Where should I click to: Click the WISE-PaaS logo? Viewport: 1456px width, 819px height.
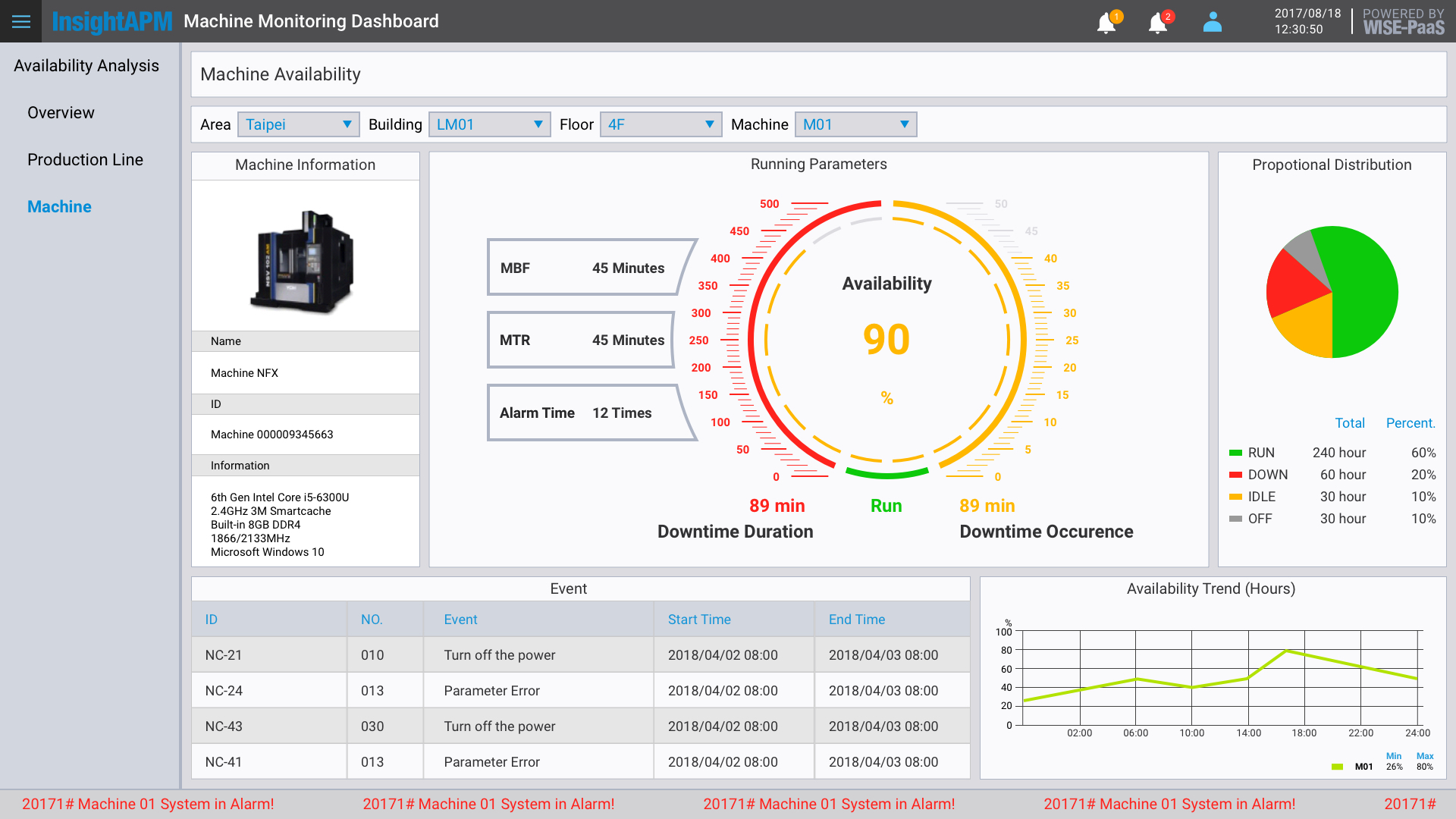[x=1404, y=28]
